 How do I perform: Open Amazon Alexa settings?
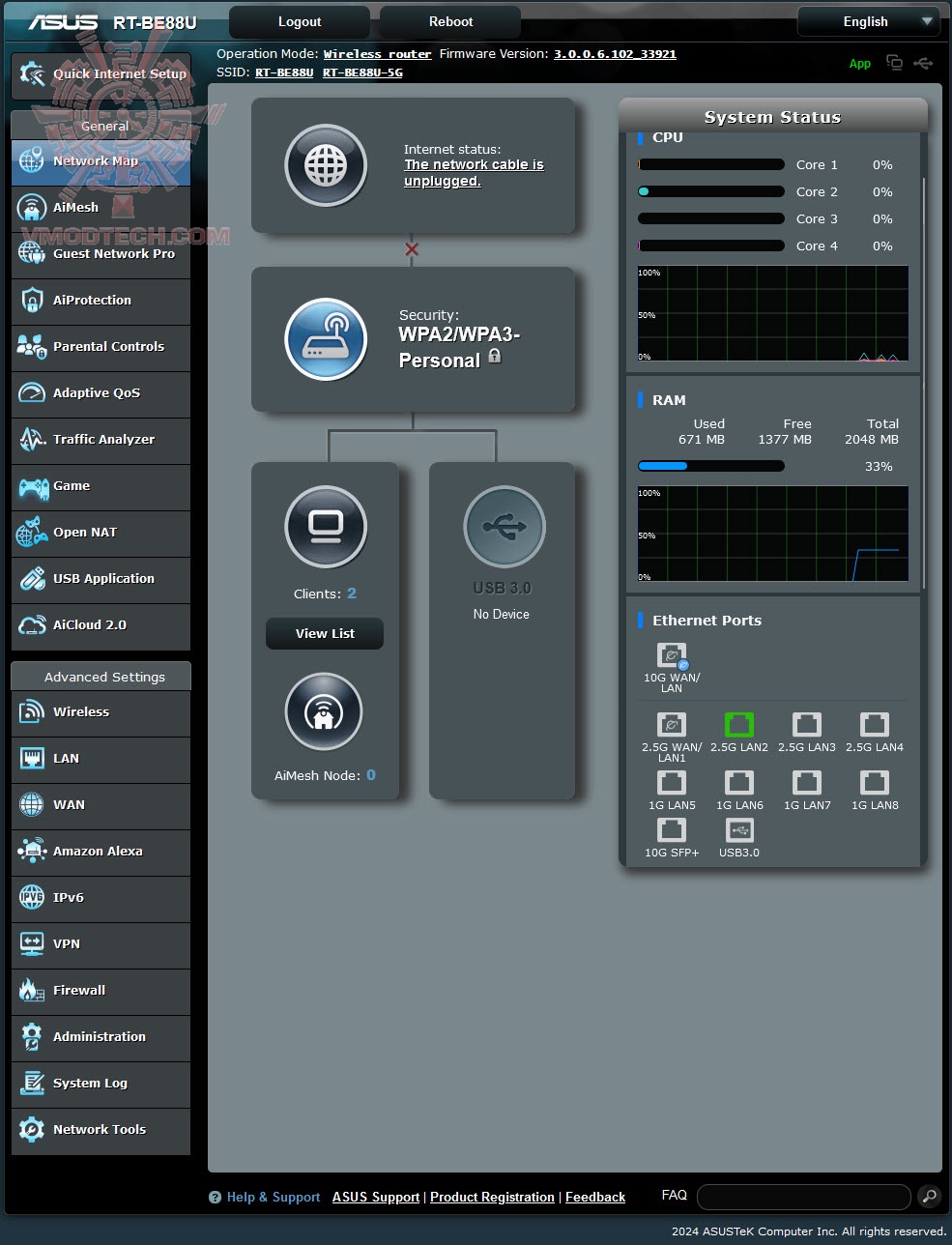[x=101, y=852]
